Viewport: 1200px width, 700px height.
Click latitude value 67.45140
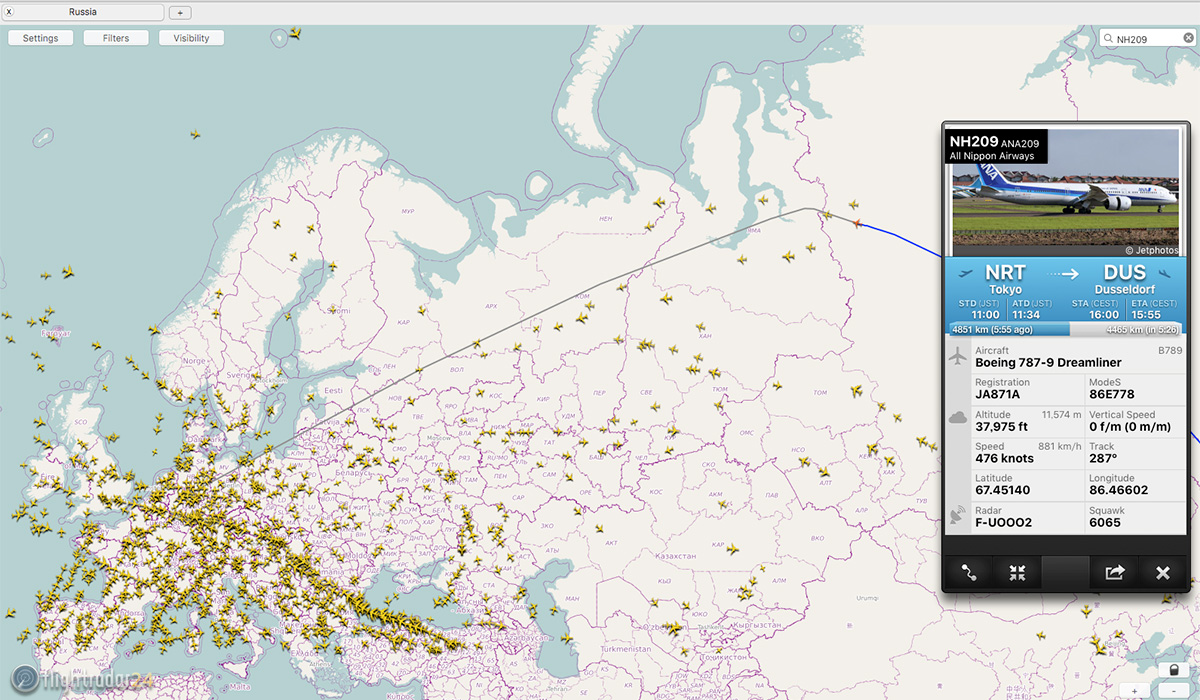1004,491
